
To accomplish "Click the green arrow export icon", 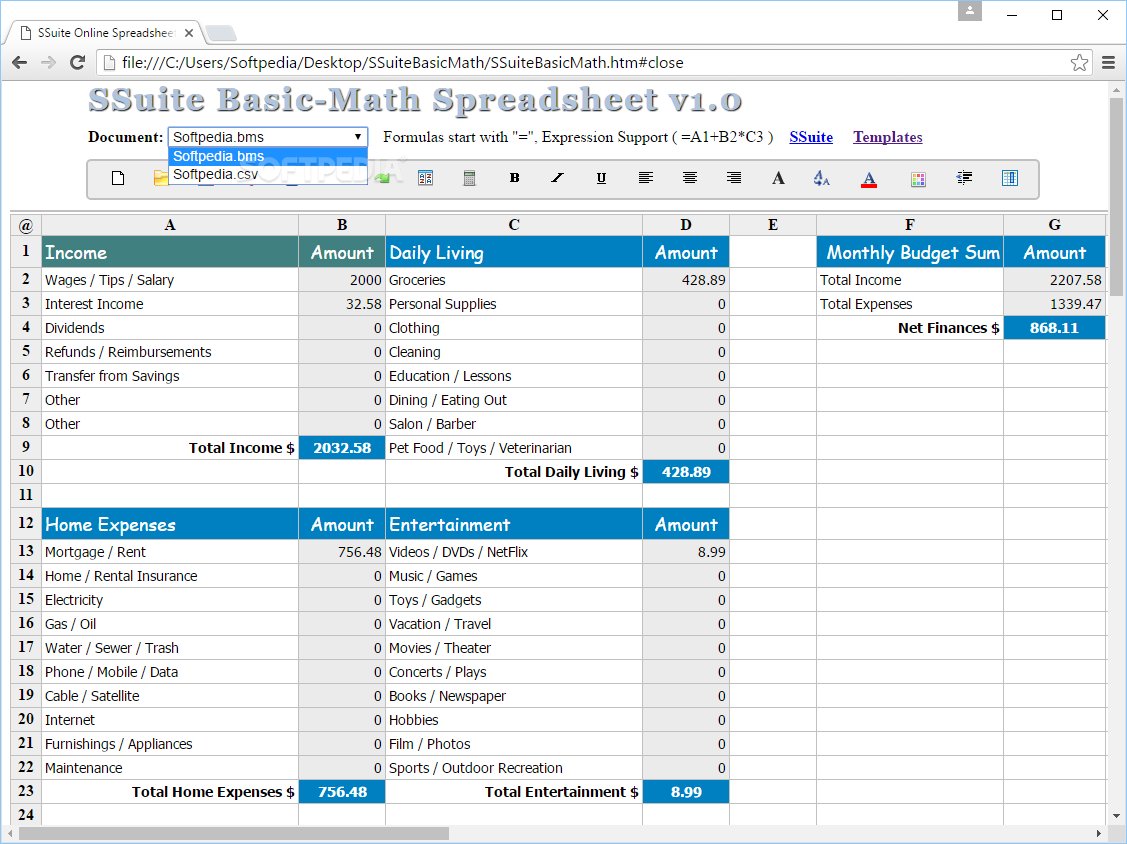I will [x=382, y=178].
